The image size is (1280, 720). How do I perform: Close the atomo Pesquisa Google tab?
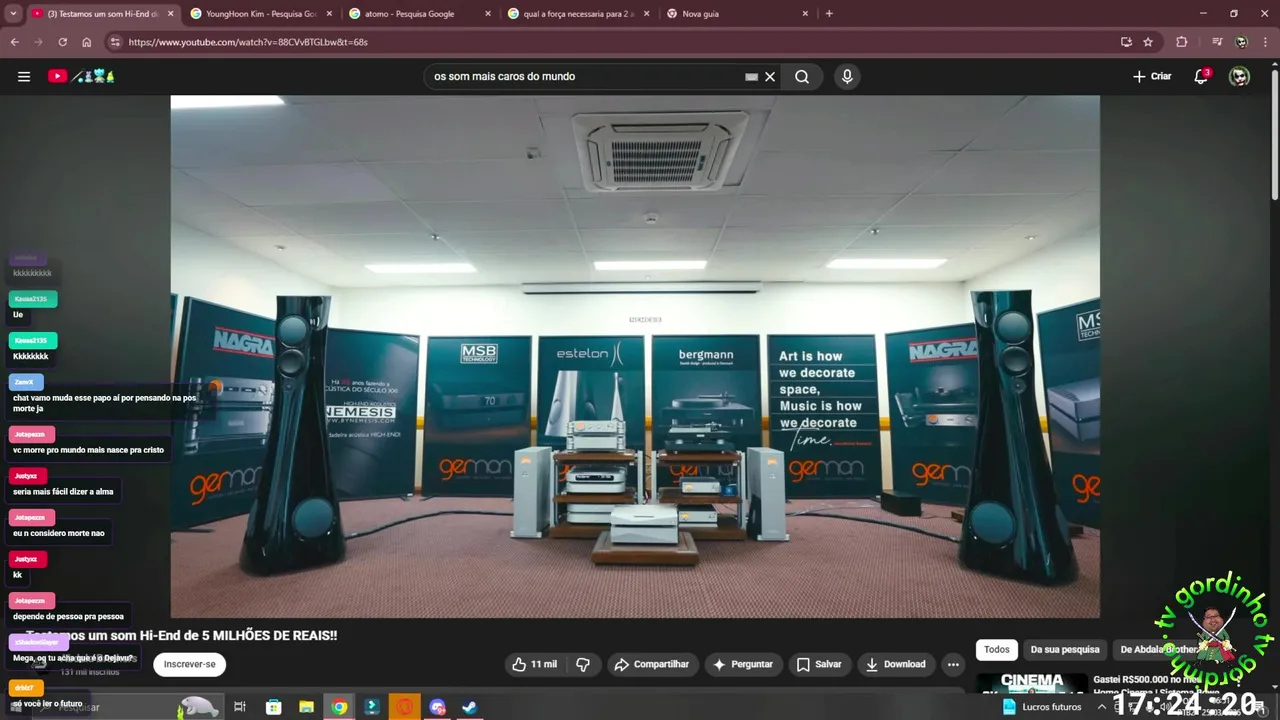pyautogui.click(x=487, y=14)
